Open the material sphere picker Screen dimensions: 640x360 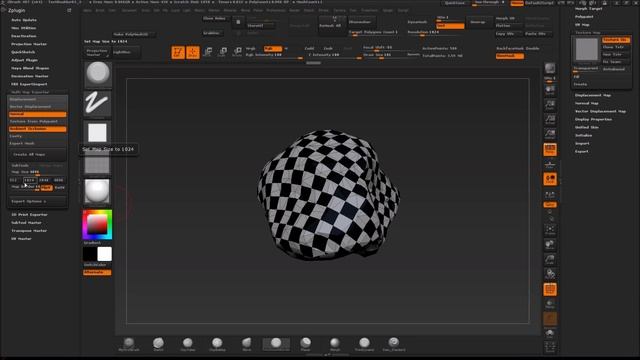pyautogui.click(x=97, y=191)
